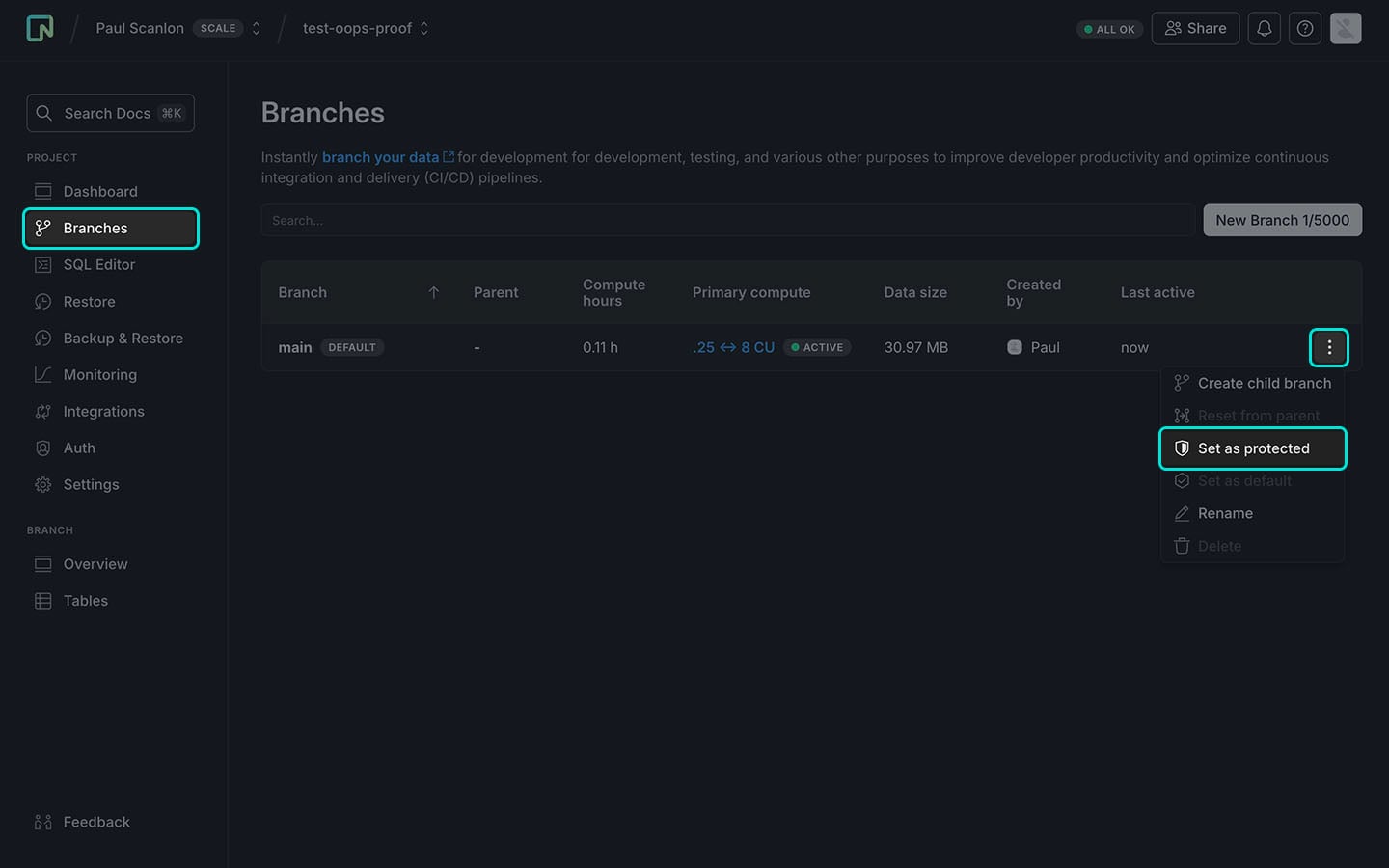Open notifications via the bell icon
Image resolution: width=1389 pixels, height=868 pixels.
1264,28
